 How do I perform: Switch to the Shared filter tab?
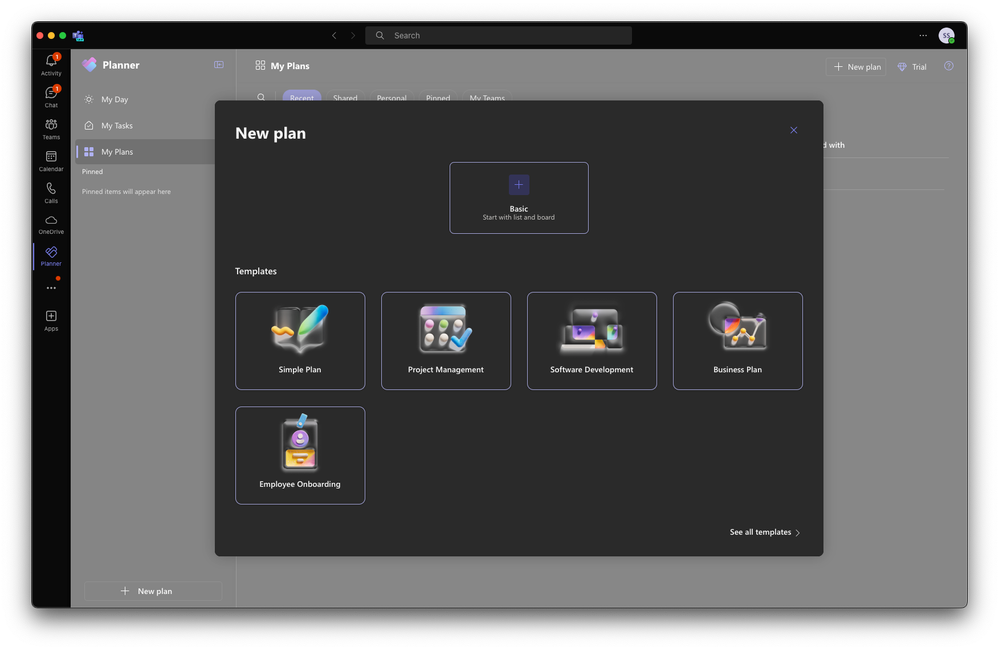coord(345,96)
